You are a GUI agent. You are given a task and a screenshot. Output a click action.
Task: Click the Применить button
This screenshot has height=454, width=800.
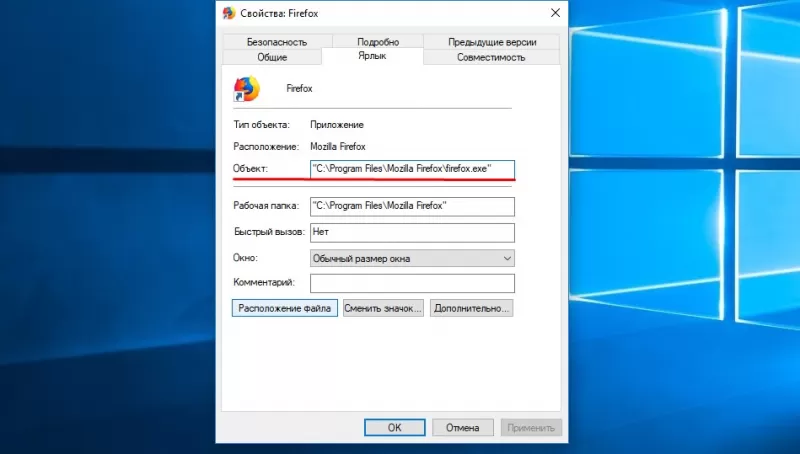click(531, 427)
